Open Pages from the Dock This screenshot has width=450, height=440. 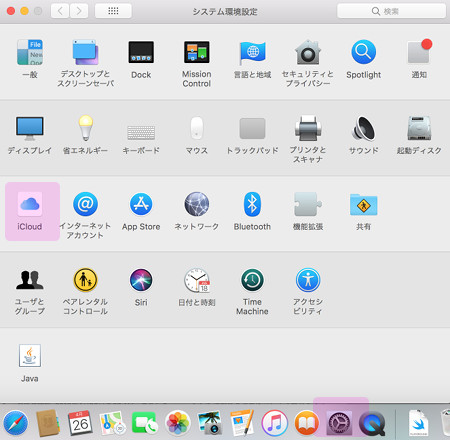(x=242, y=423)
